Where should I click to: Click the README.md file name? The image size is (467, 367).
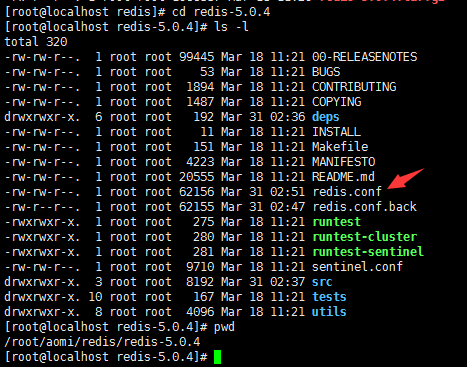pos(343,177)
